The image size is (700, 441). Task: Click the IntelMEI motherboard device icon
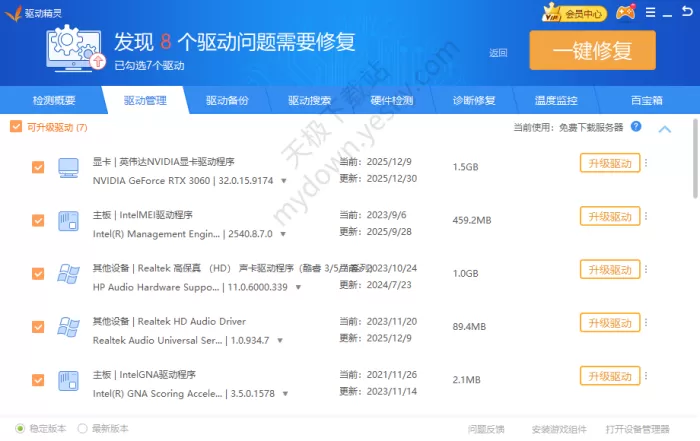pos(68,221)
